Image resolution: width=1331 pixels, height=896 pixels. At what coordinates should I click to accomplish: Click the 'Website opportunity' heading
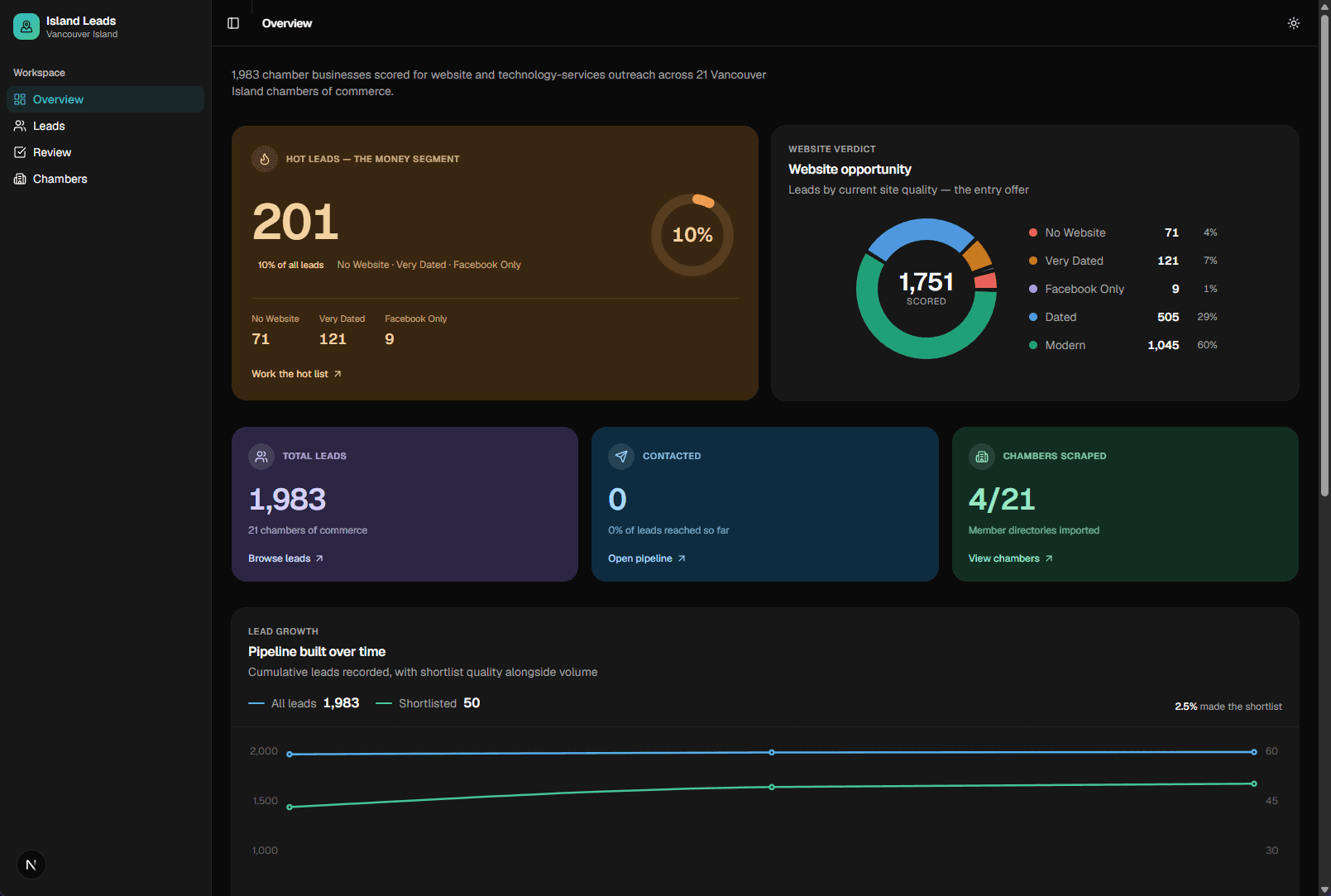pos(850,169)
